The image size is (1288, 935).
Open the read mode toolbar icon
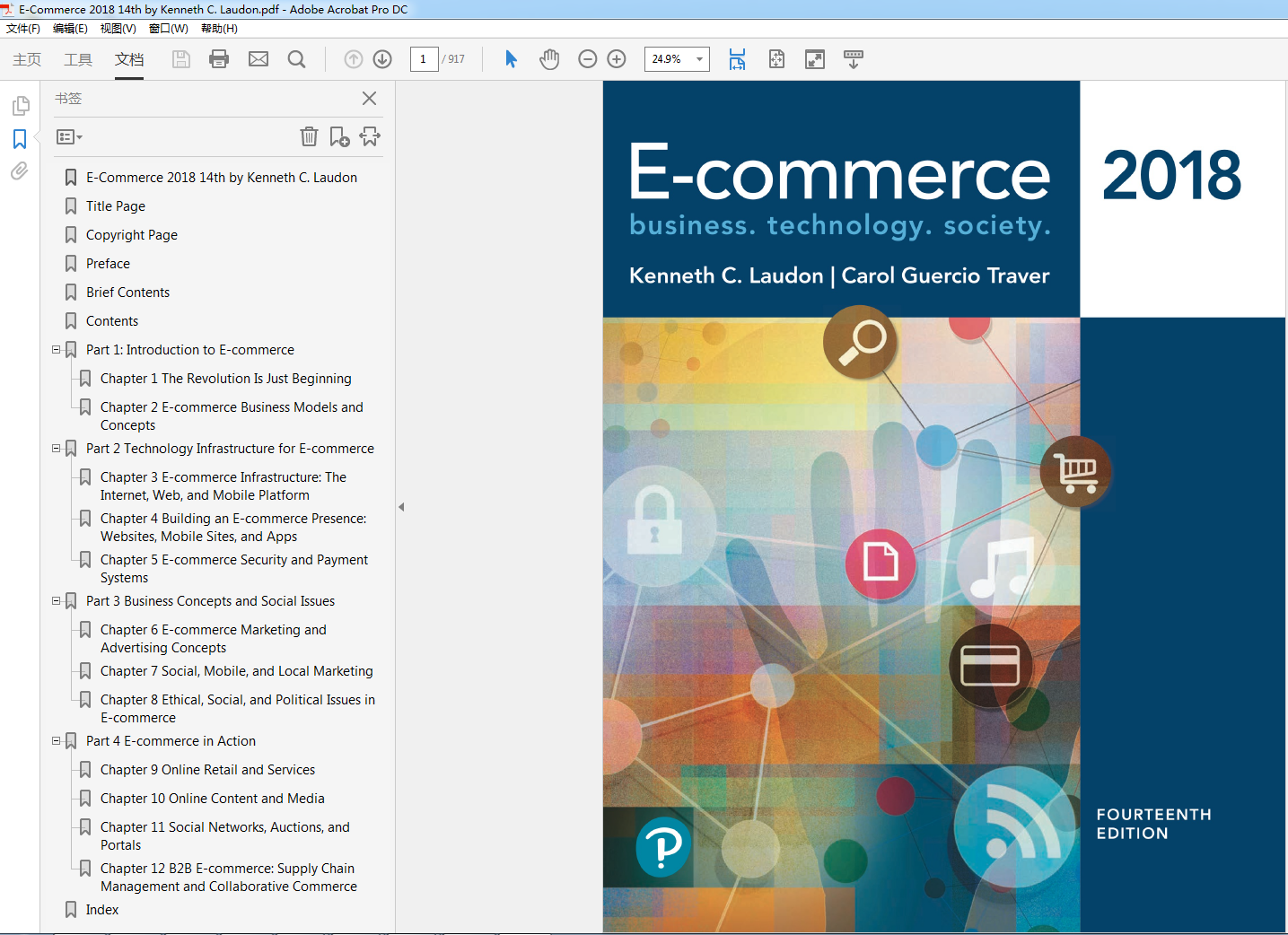coord(854,59)
